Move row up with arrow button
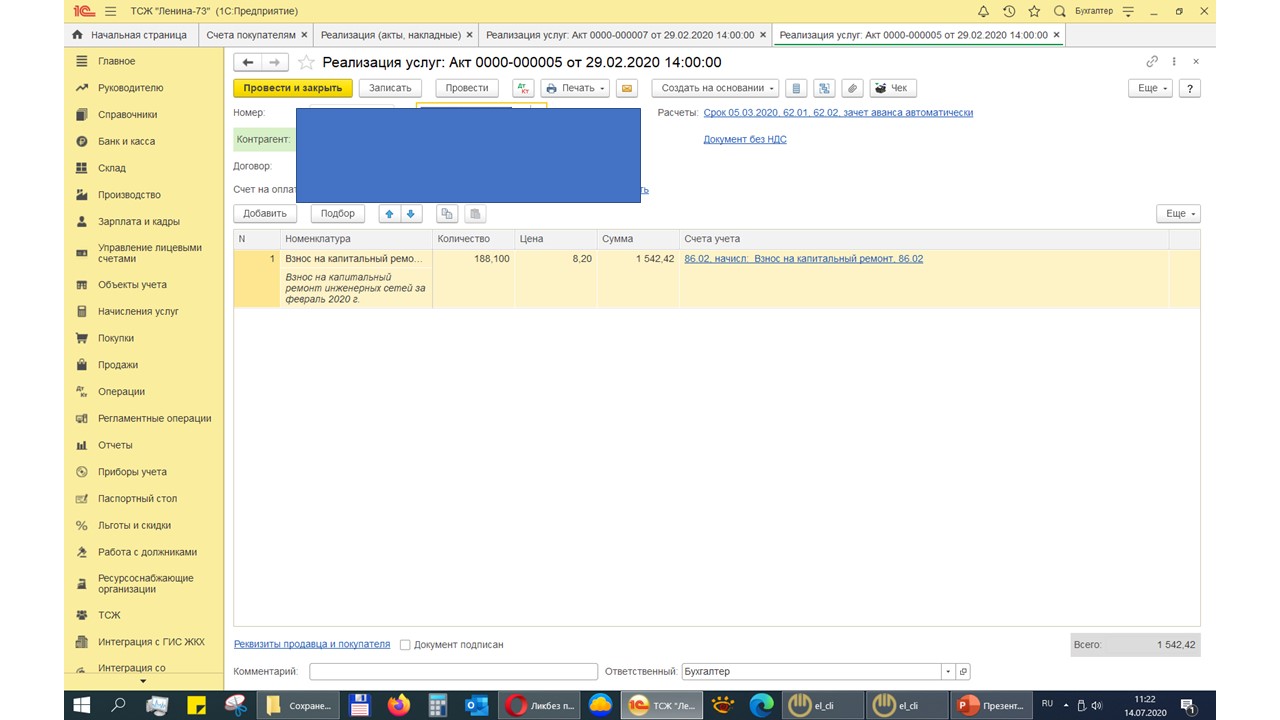The width and height of the screenshot is (1280, 720). coord(391,213)
